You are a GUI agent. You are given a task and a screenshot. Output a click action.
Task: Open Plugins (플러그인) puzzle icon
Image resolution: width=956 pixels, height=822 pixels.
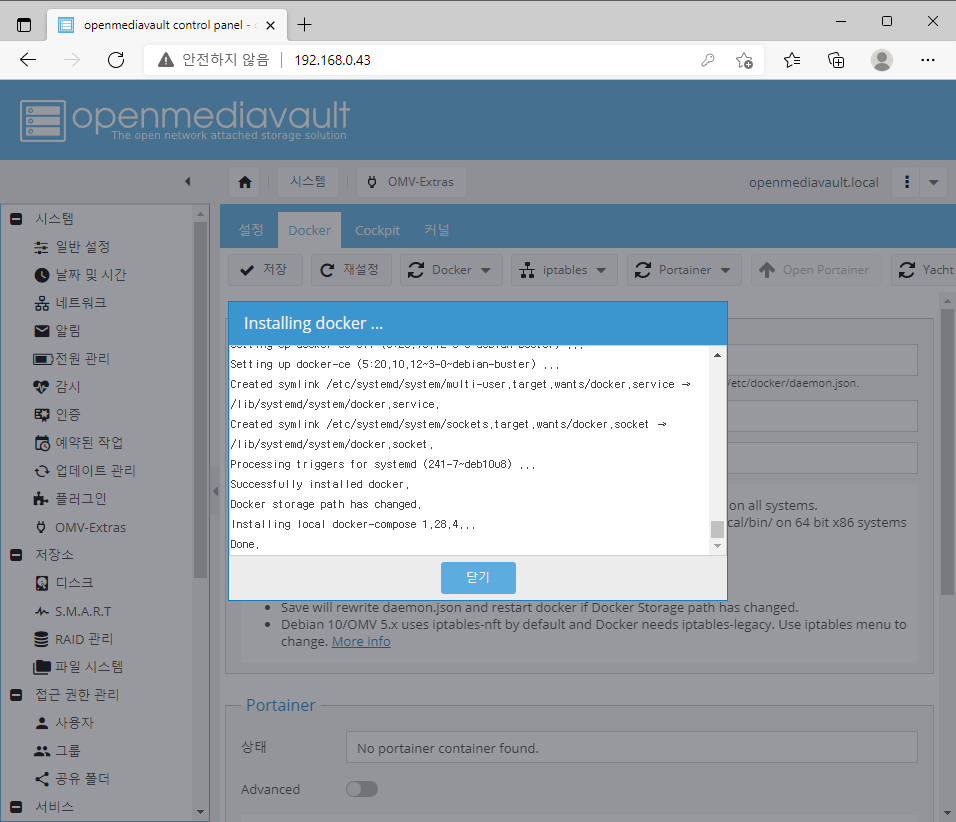[x=41, y=499]
